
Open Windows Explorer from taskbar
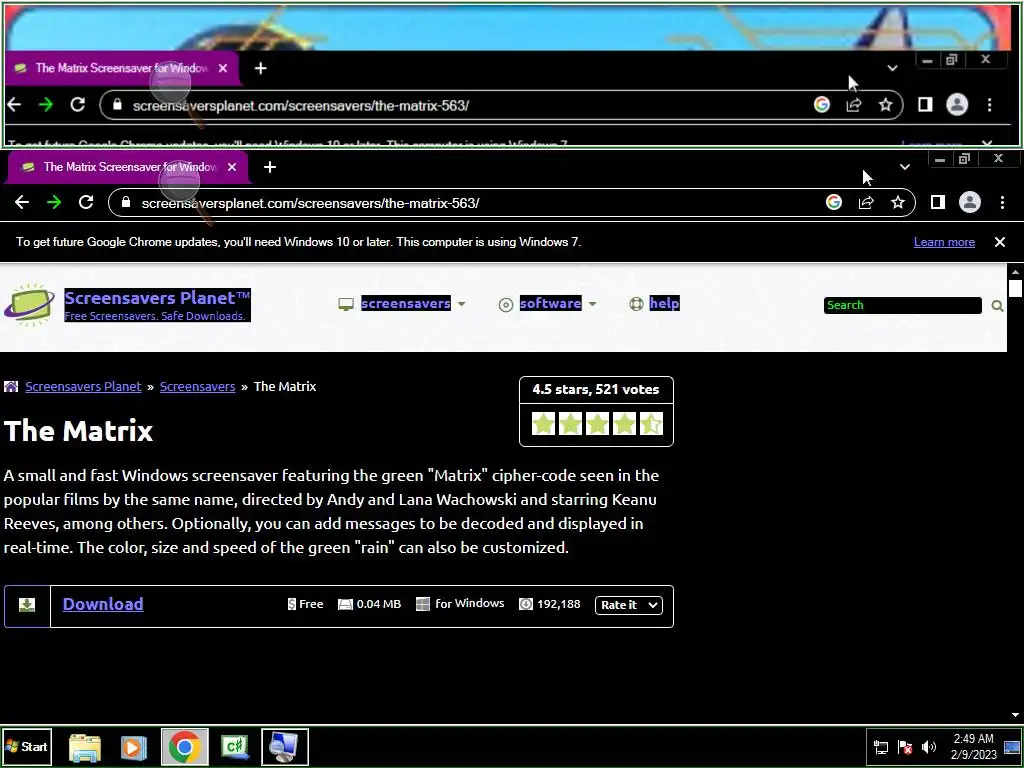[x=85, y=747]
